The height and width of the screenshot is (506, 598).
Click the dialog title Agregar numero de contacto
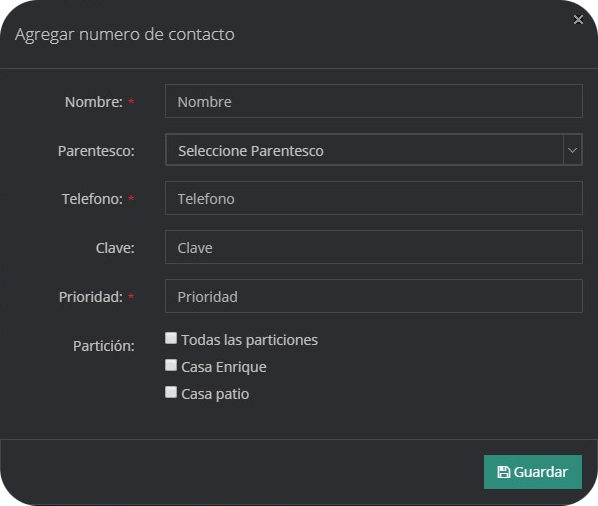(x=125, y=35)
